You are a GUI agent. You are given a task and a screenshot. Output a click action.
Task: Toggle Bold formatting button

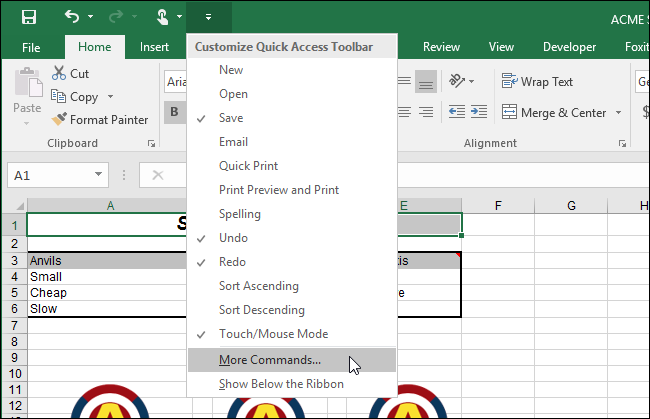[175, 111]
